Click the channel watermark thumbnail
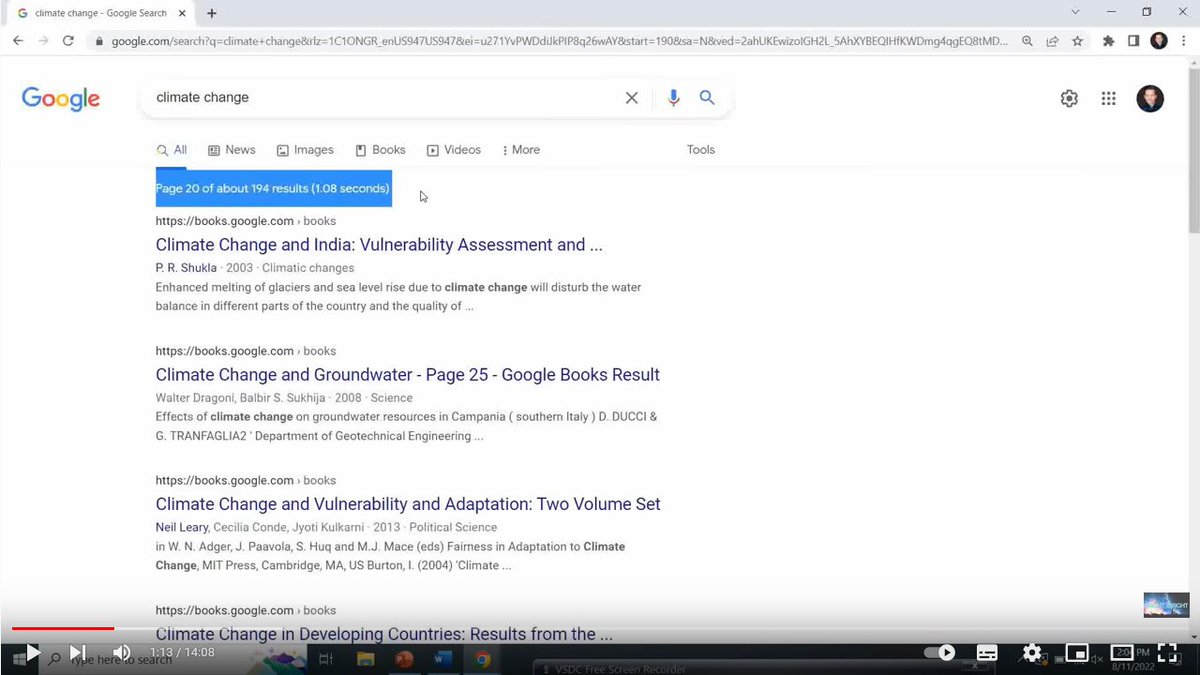Screen dimensions: 1200x675 coord(1166,605)
